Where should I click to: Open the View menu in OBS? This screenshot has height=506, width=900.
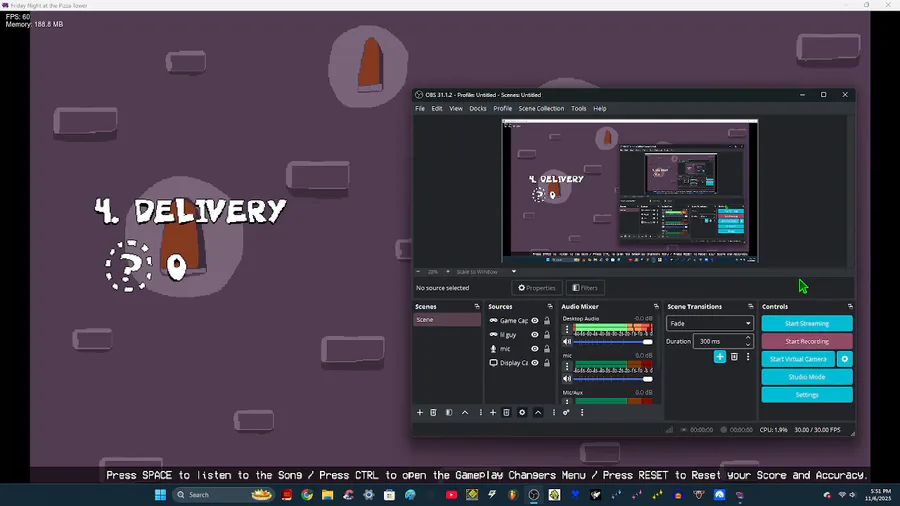[456, 108]
